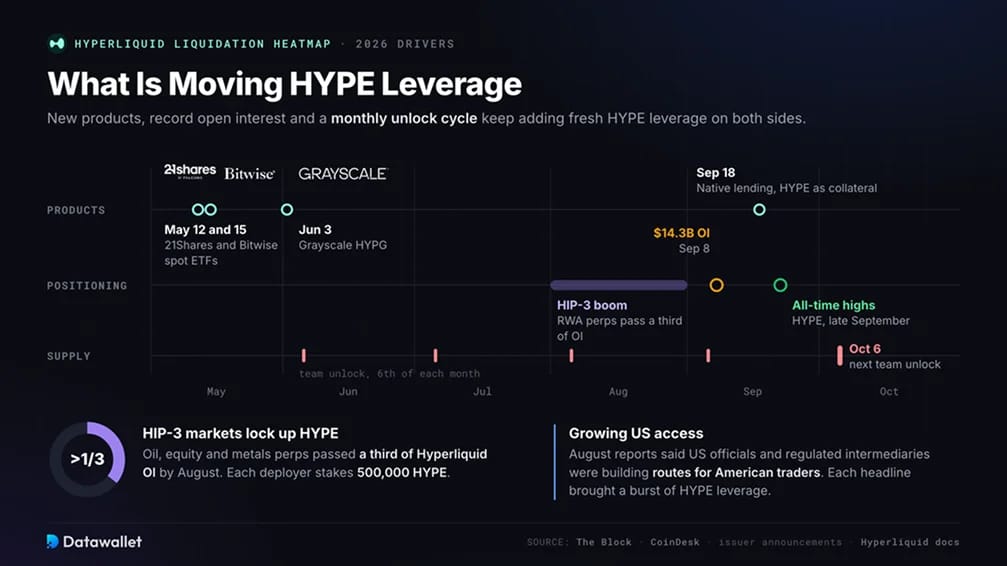Click the POSITIONING row label

click(87, 285)
